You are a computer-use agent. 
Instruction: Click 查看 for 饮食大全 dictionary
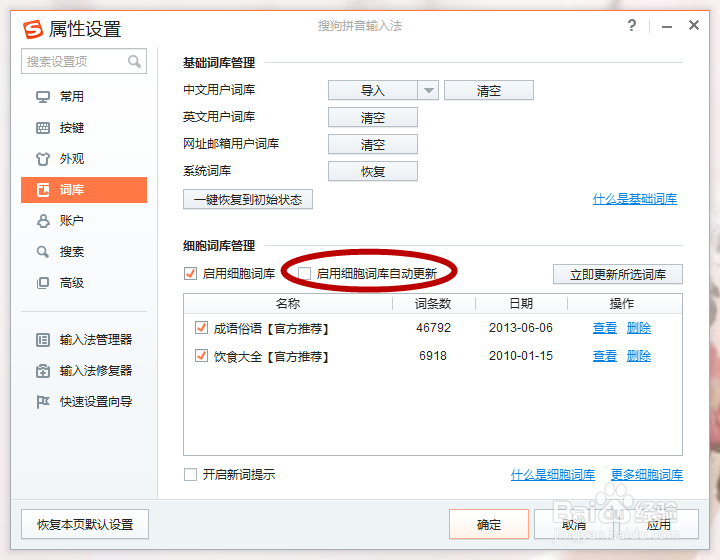click(x=605, y=356)
